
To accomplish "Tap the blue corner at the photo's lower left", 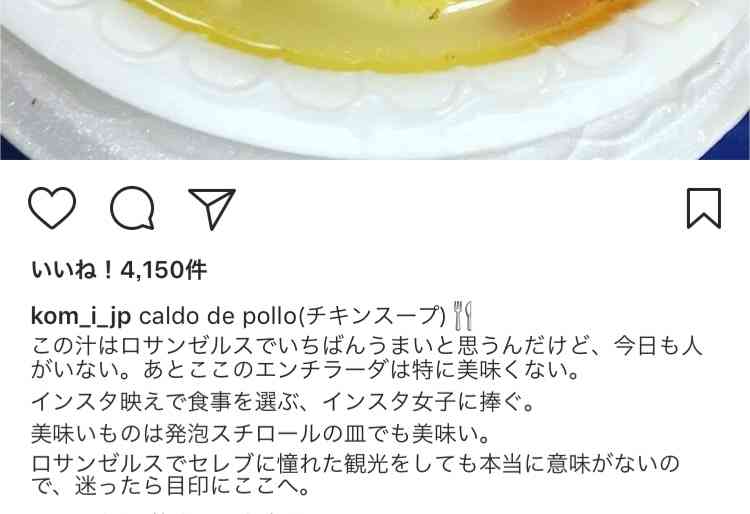I will [9, 149].
